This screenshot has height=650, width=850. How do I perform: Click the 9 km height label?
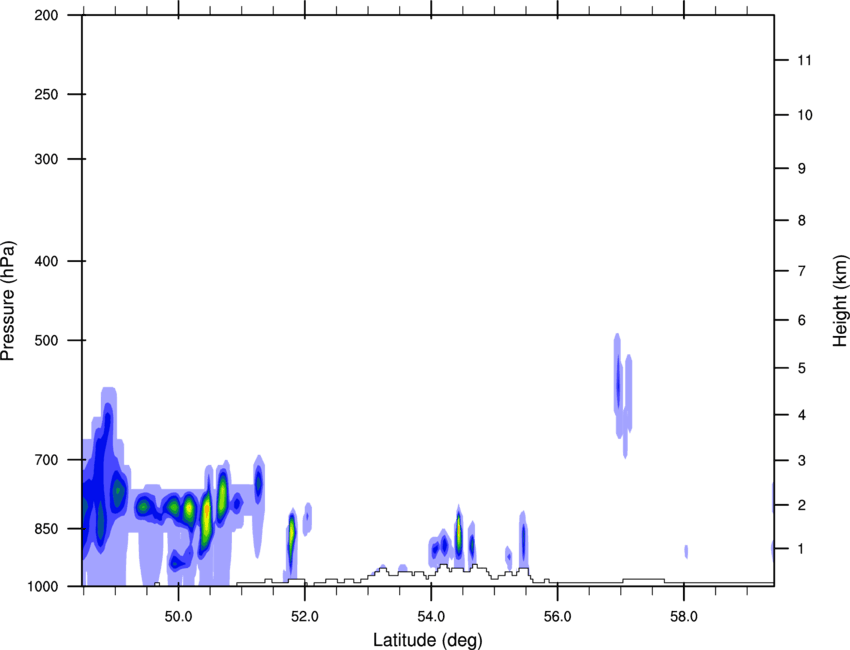pyautogui.click(x=802, y=169)
